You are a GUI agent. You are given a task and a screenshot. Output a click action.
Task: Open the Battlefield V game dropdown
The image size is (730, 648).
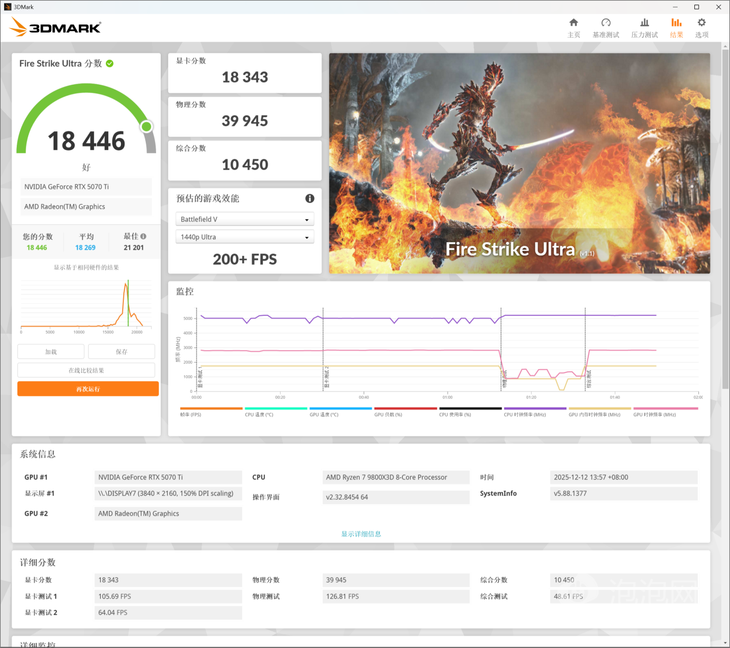pyautogui.click(x=245, y=219)
